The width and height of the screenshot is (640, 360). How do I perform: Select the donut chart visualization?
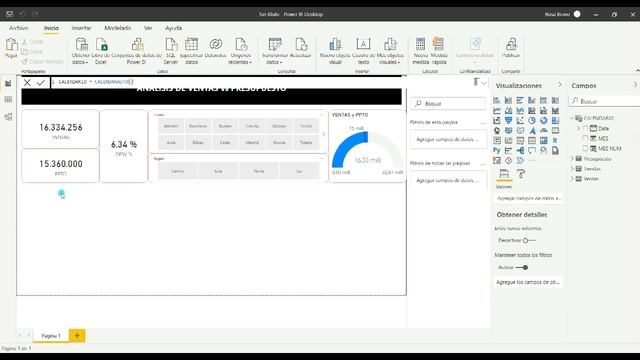point(543,120)
